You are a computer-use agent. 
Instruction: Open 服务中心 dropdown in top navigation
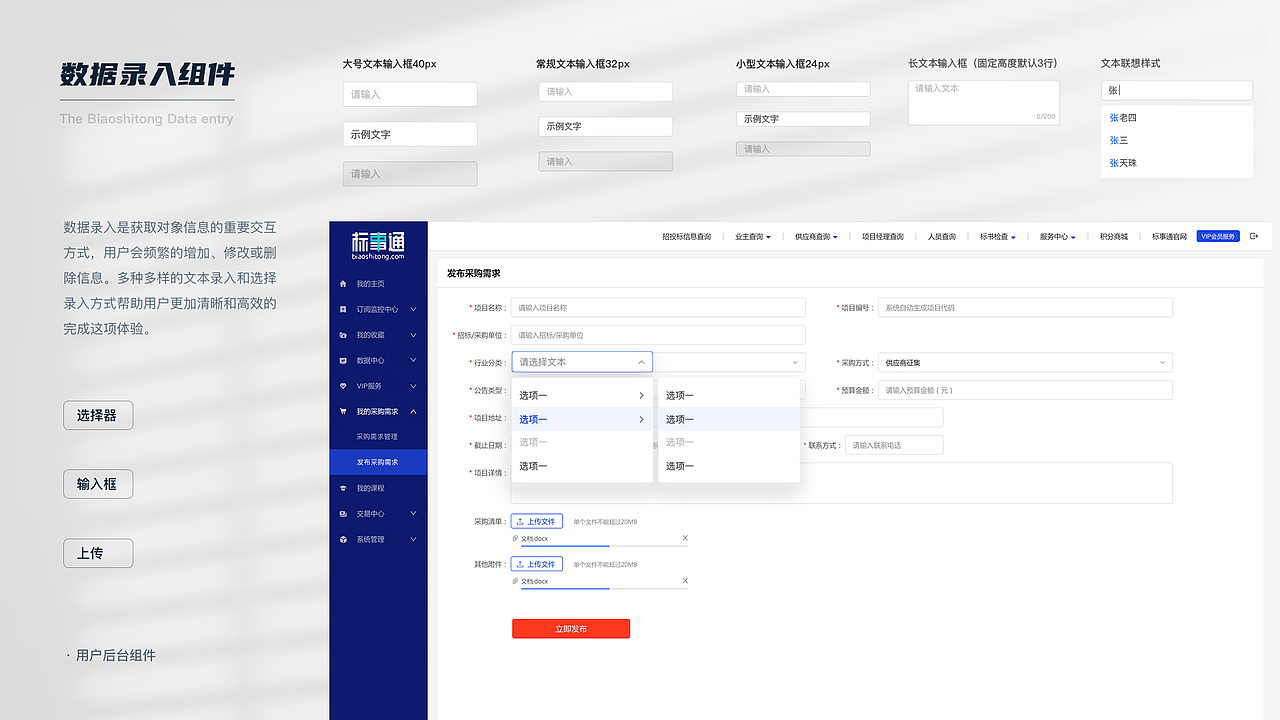pos(1057,237)
